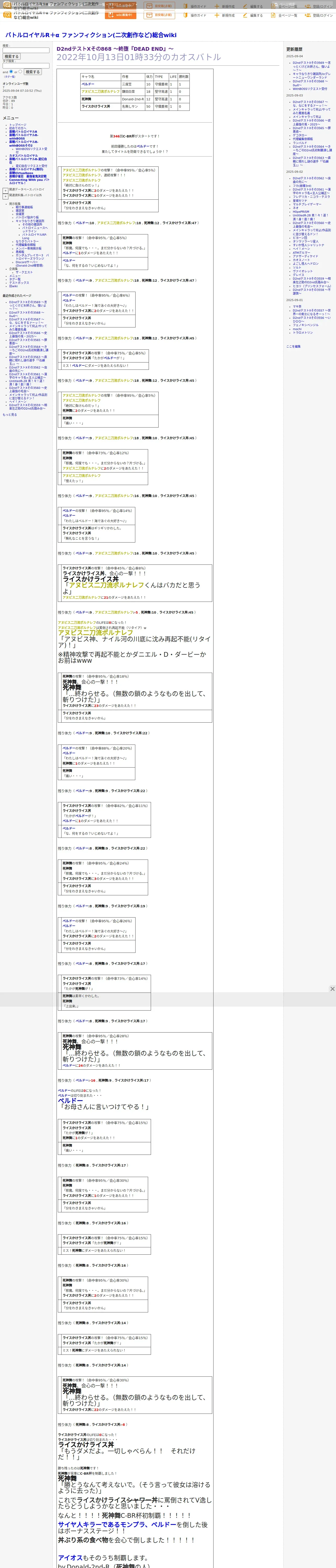Open トラロメトリン history link

tap(303, 332)
